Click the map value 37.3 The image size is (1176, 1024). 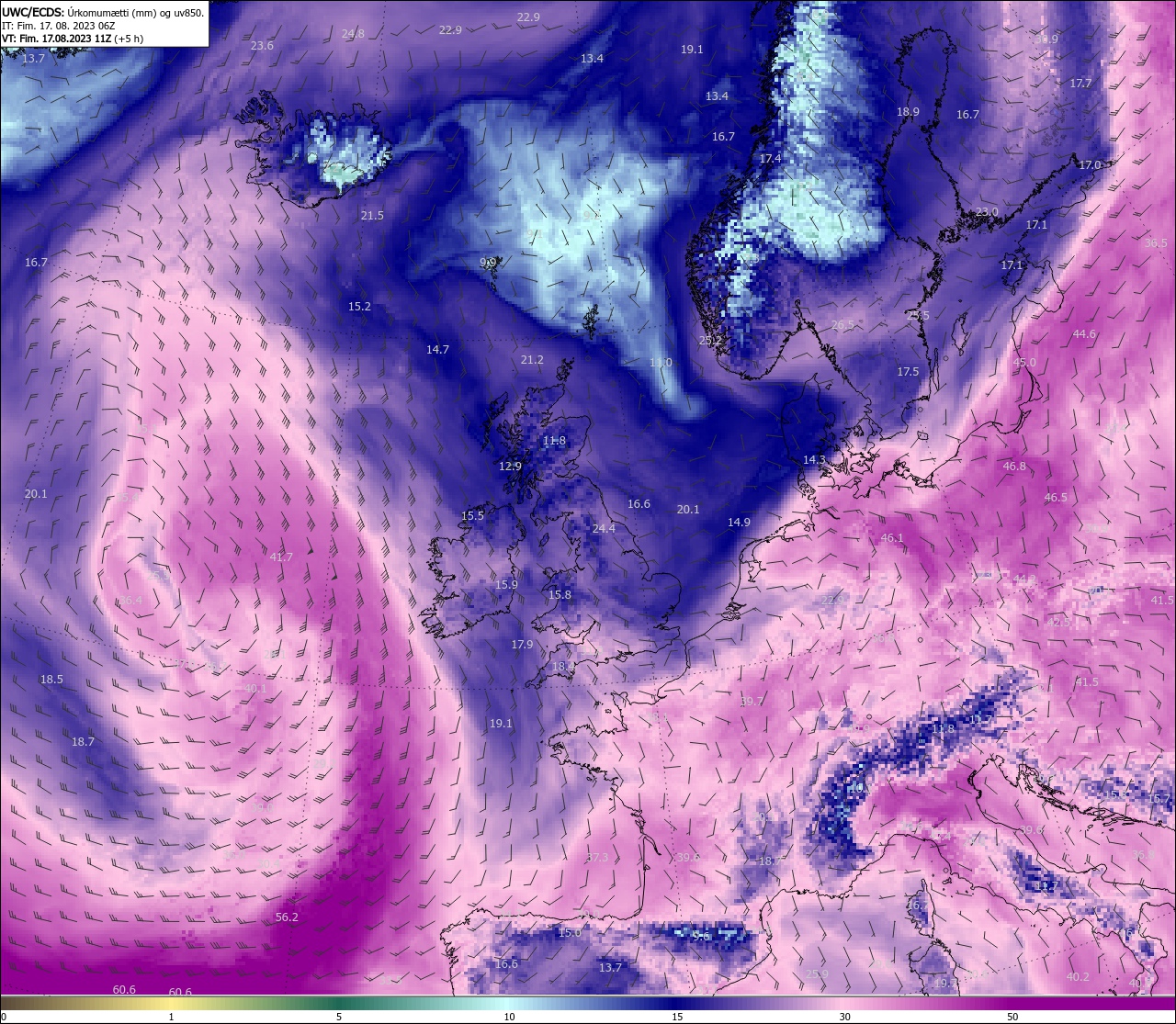tap(597, 858)
